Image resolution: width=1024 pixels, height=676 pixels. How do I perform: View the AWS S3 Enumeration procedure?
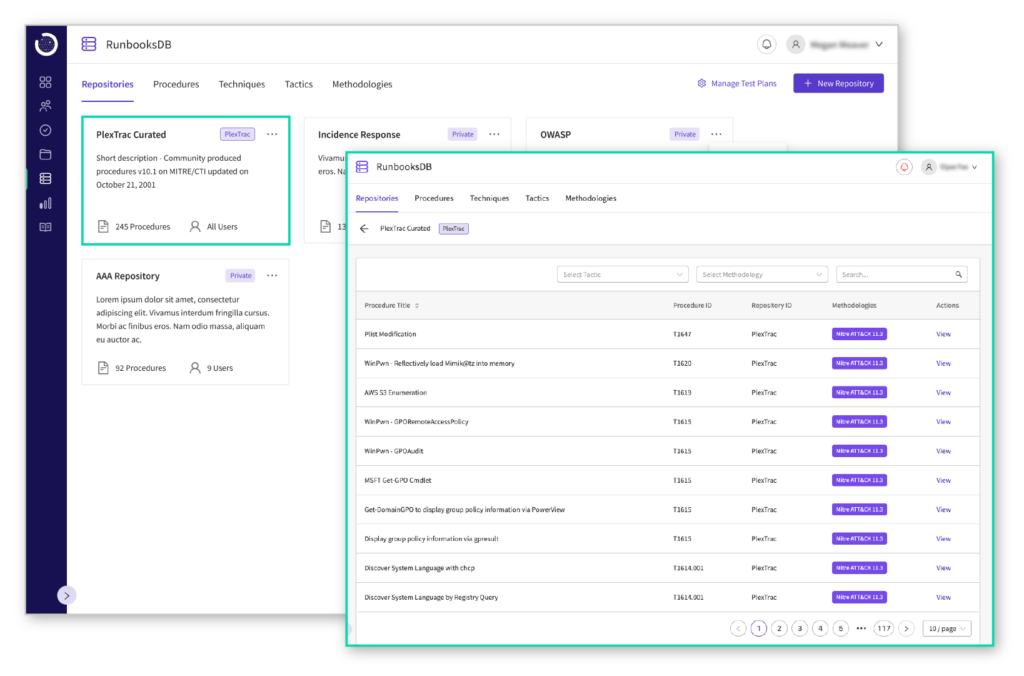[943, 393]
